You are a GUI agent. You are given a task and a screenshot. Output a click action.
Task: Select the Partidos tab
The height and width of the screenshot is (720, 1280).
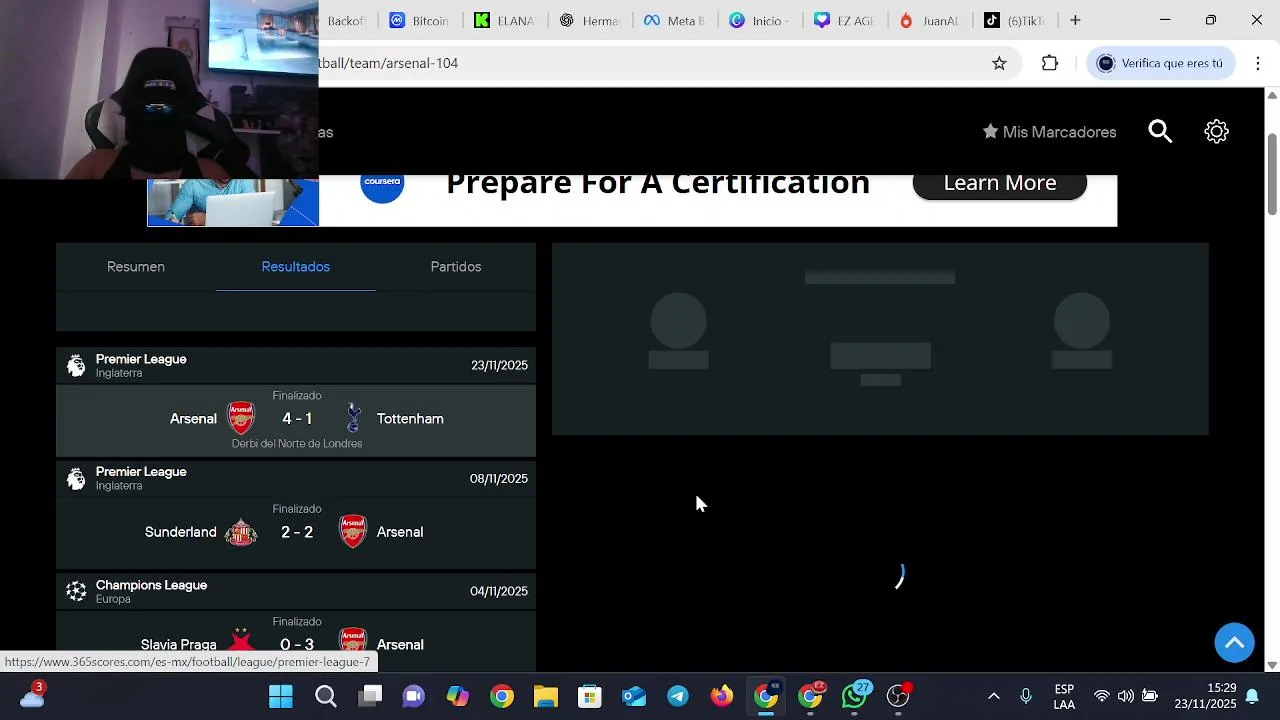tap(456, 267)
